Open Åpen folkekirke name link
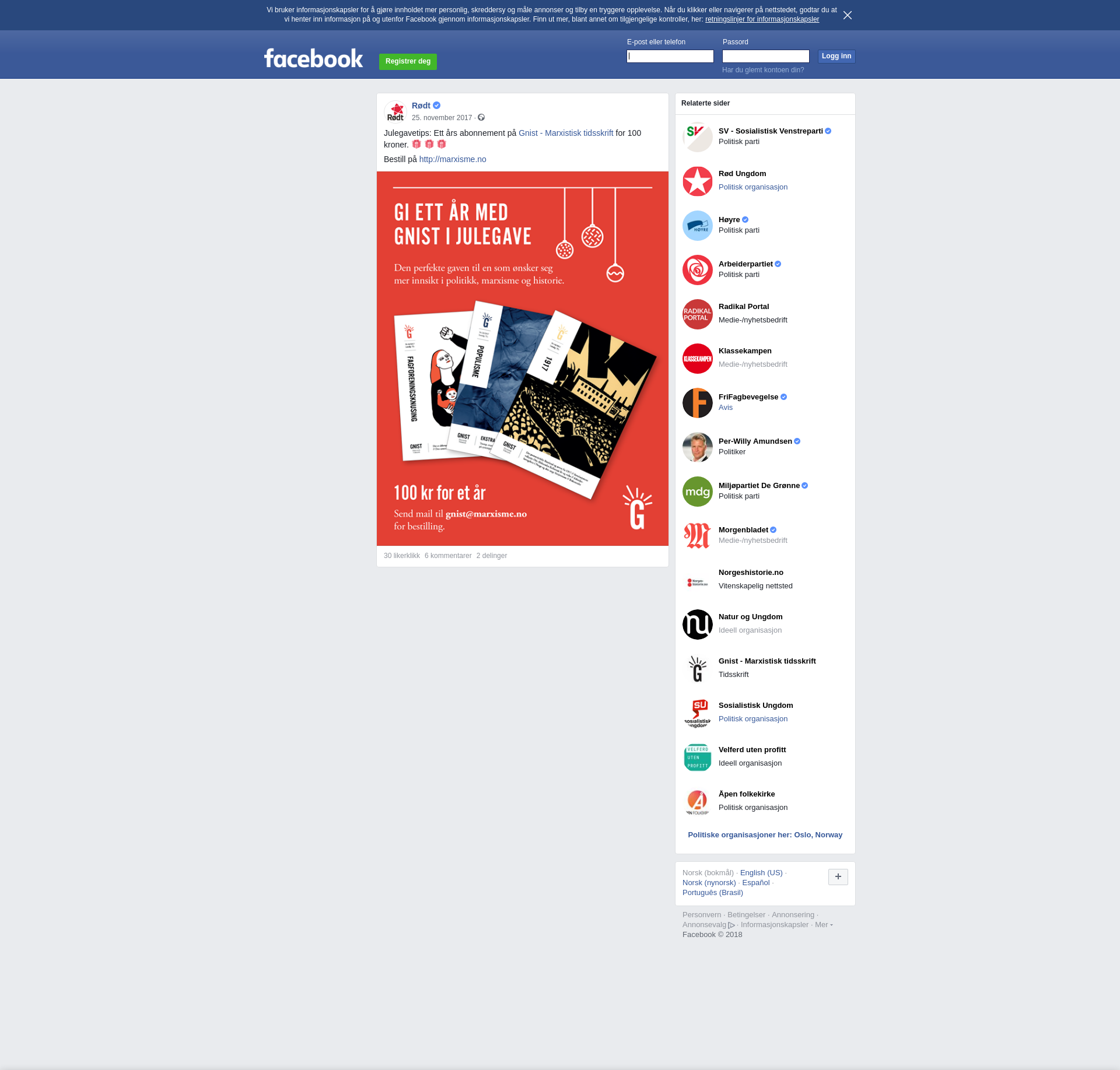Image resolution: width=1120 pixels, height=1070 pixels. coord(747,794)
